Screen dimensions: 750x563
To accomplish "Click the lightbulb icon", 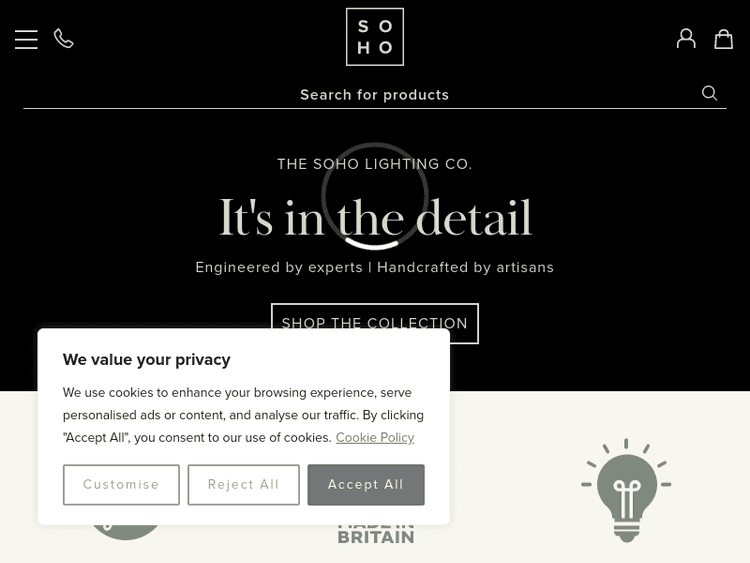I will tap(626, 490).
